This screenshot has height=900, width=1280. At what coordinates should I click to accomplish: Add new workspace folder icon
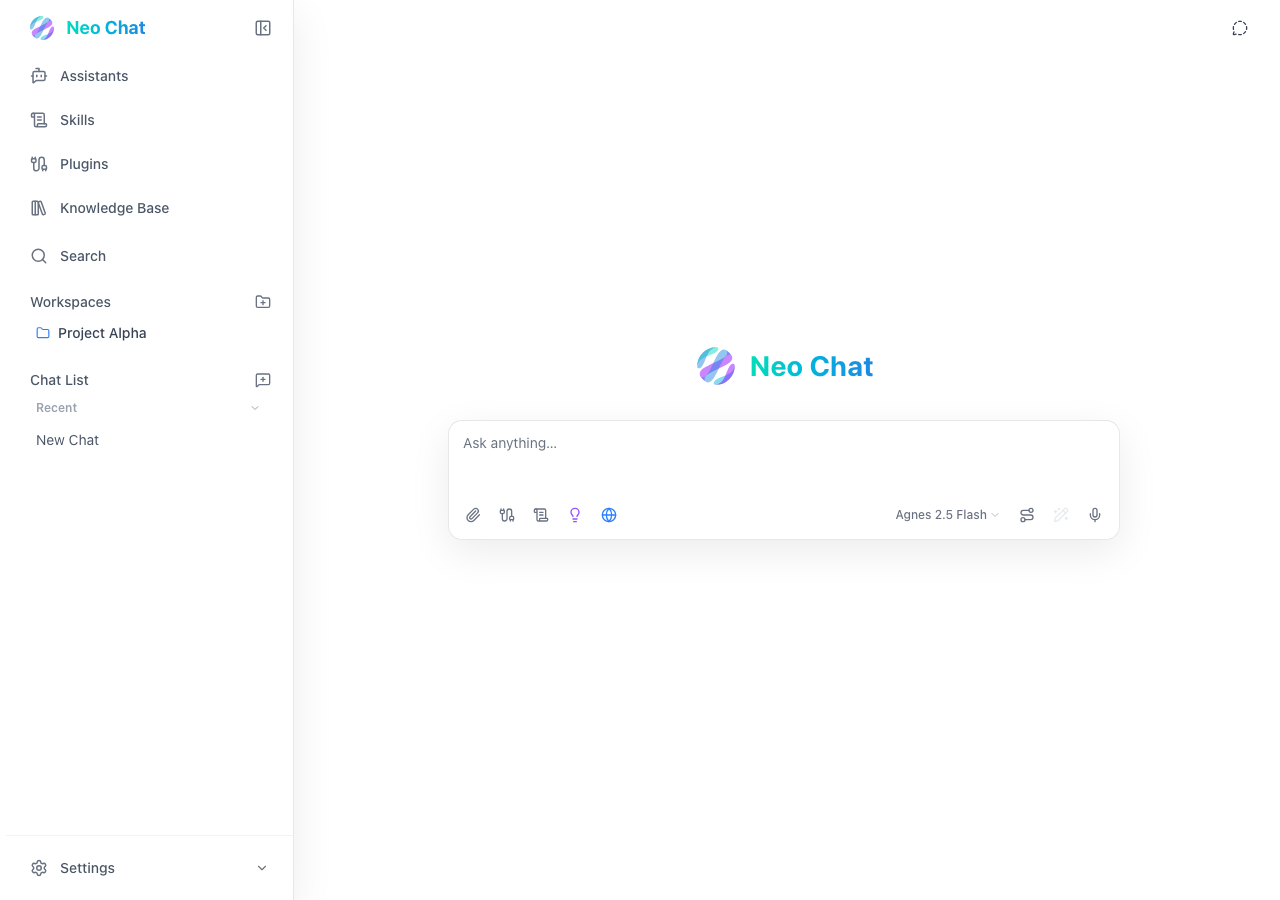263,302
